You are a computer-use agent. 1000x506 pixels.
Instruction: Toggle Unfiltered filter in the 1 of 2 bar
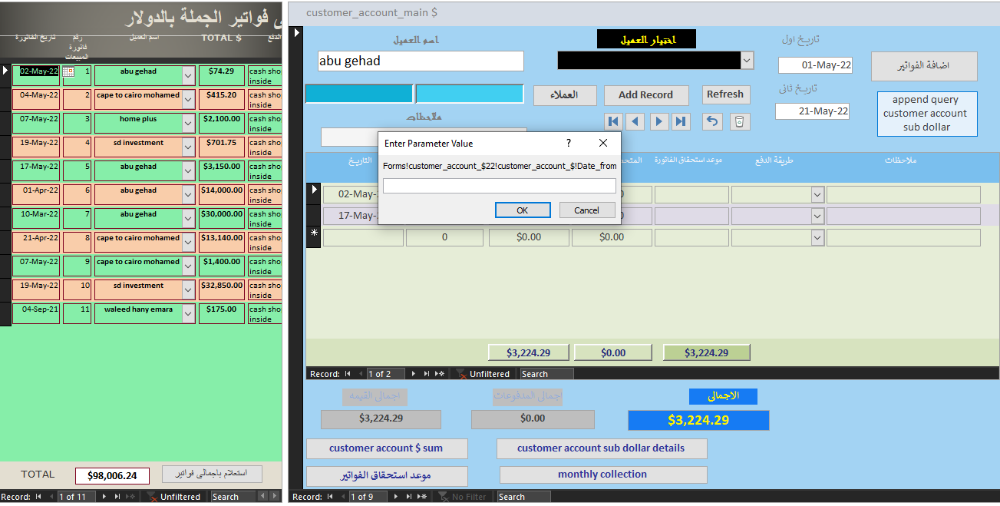pos(482,374)
